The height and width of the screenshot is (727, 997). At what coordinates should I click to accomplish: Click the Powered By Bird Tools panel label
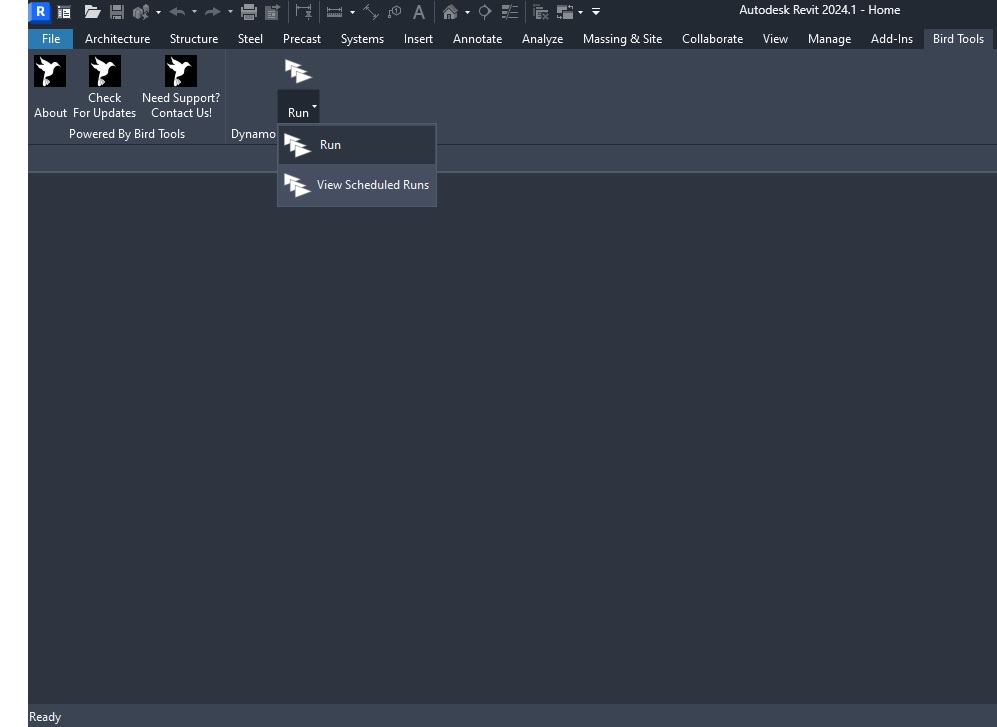[127, 134]
